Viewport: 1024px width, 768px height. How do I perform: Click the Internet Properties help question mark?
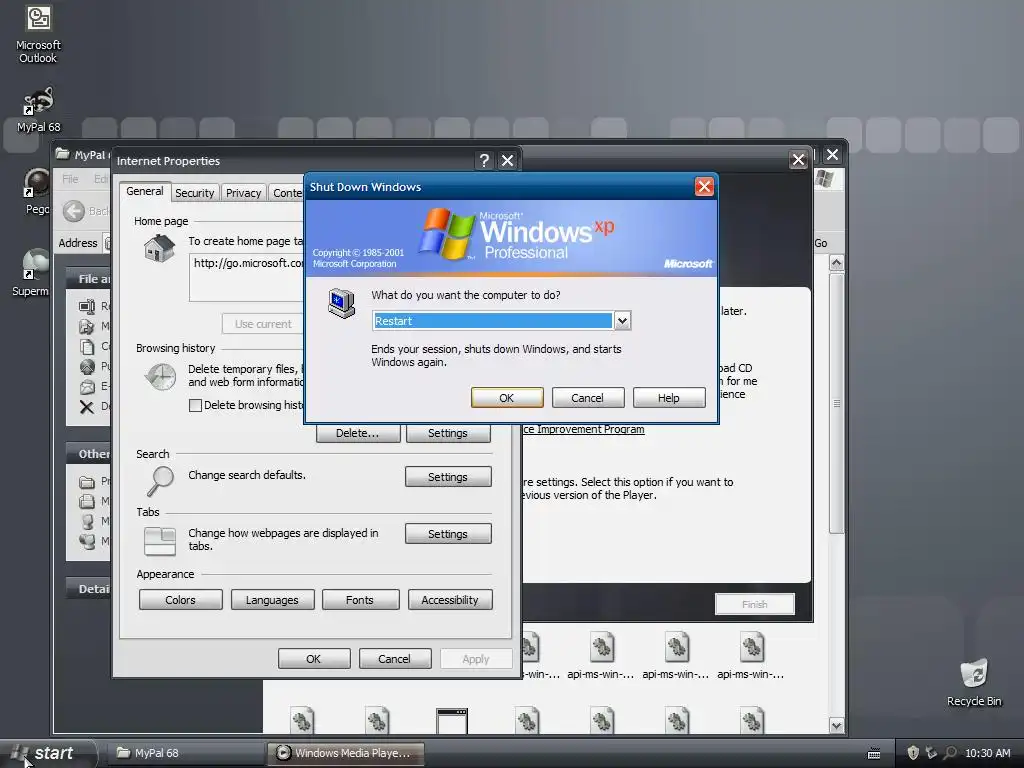coord(484,161)
